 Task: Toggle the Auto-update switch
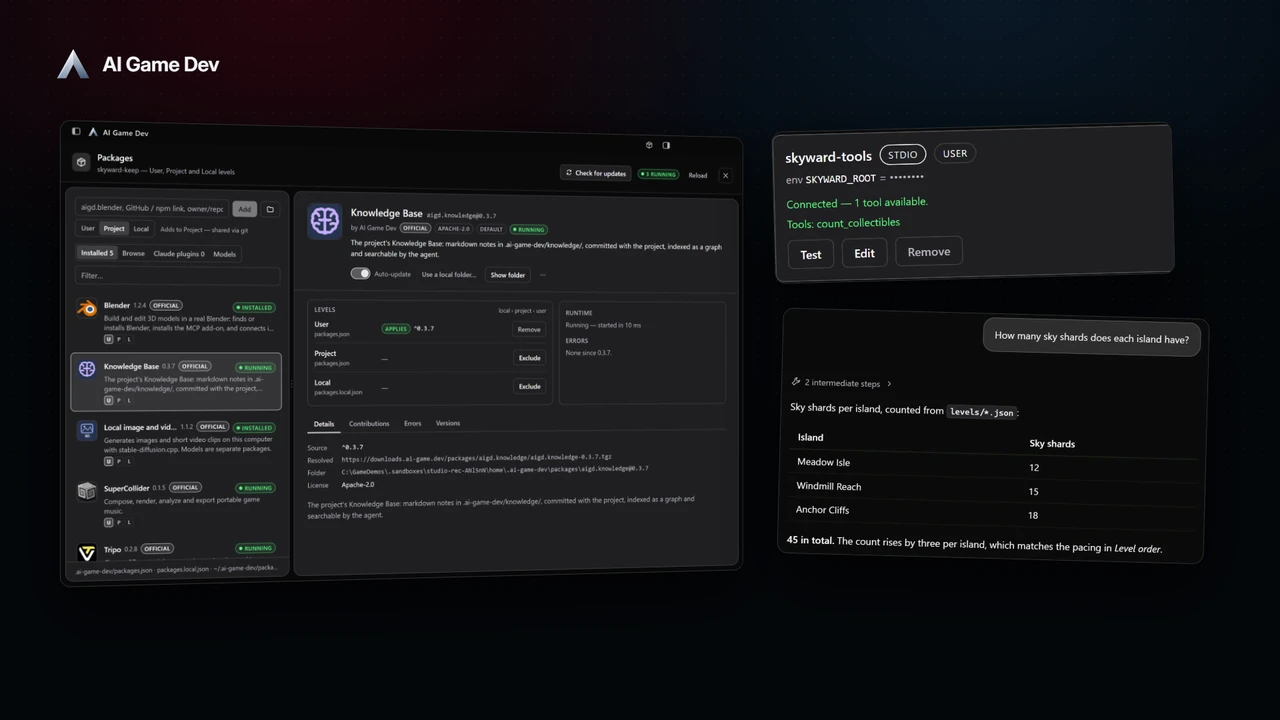pyautogui.click(x=360, y=273)
